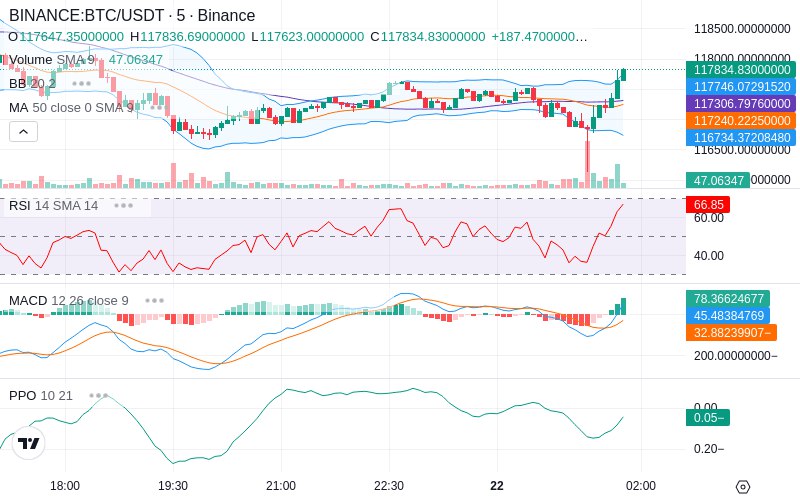Select the BB 20 2 legend label
This screenshot has height=500, width=800.
[32, 83]
